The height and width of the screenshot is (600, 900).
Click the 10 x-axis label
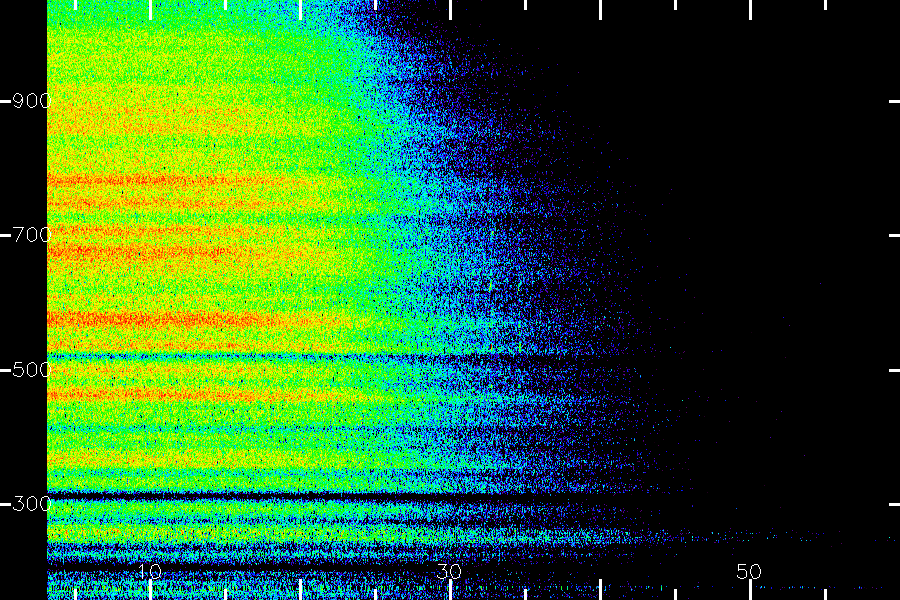[149, 571]
